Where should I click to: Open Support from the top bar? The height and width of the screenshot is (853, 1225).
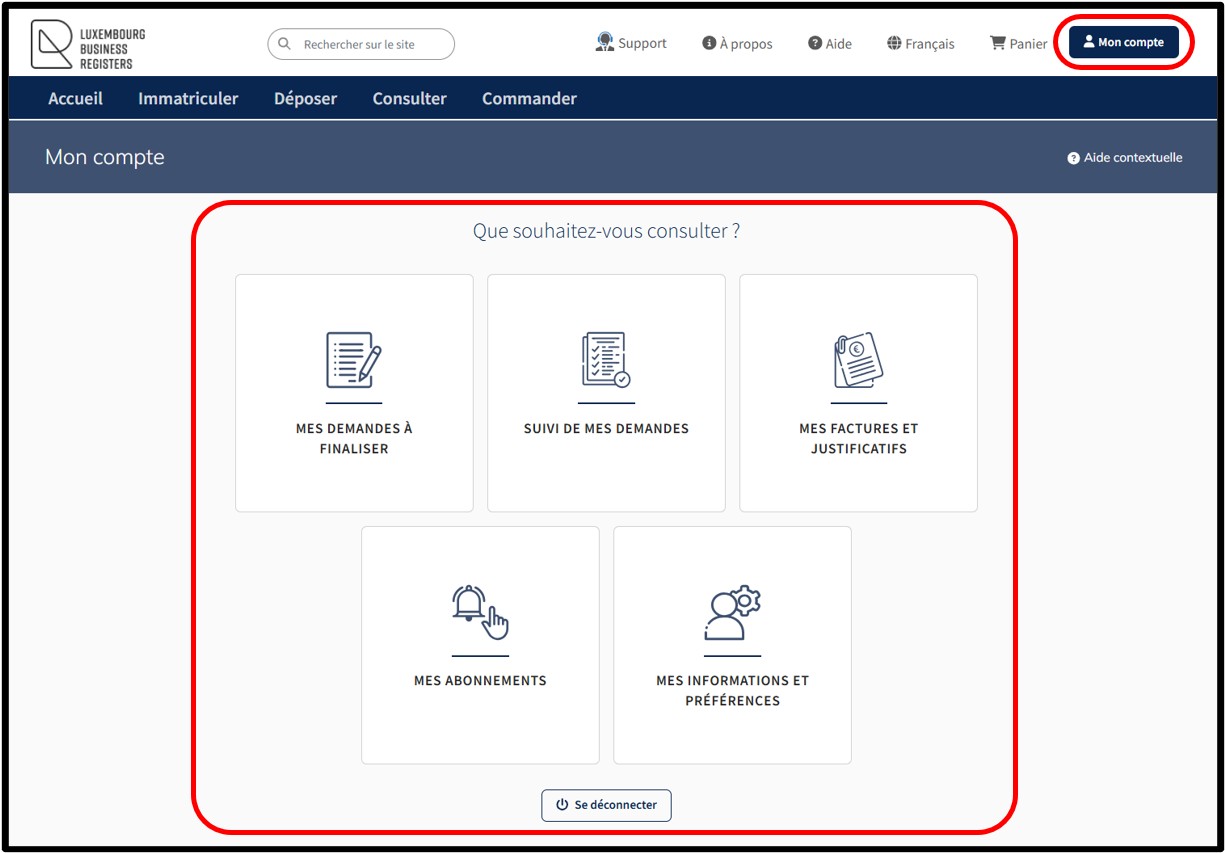tap(631, 43)
